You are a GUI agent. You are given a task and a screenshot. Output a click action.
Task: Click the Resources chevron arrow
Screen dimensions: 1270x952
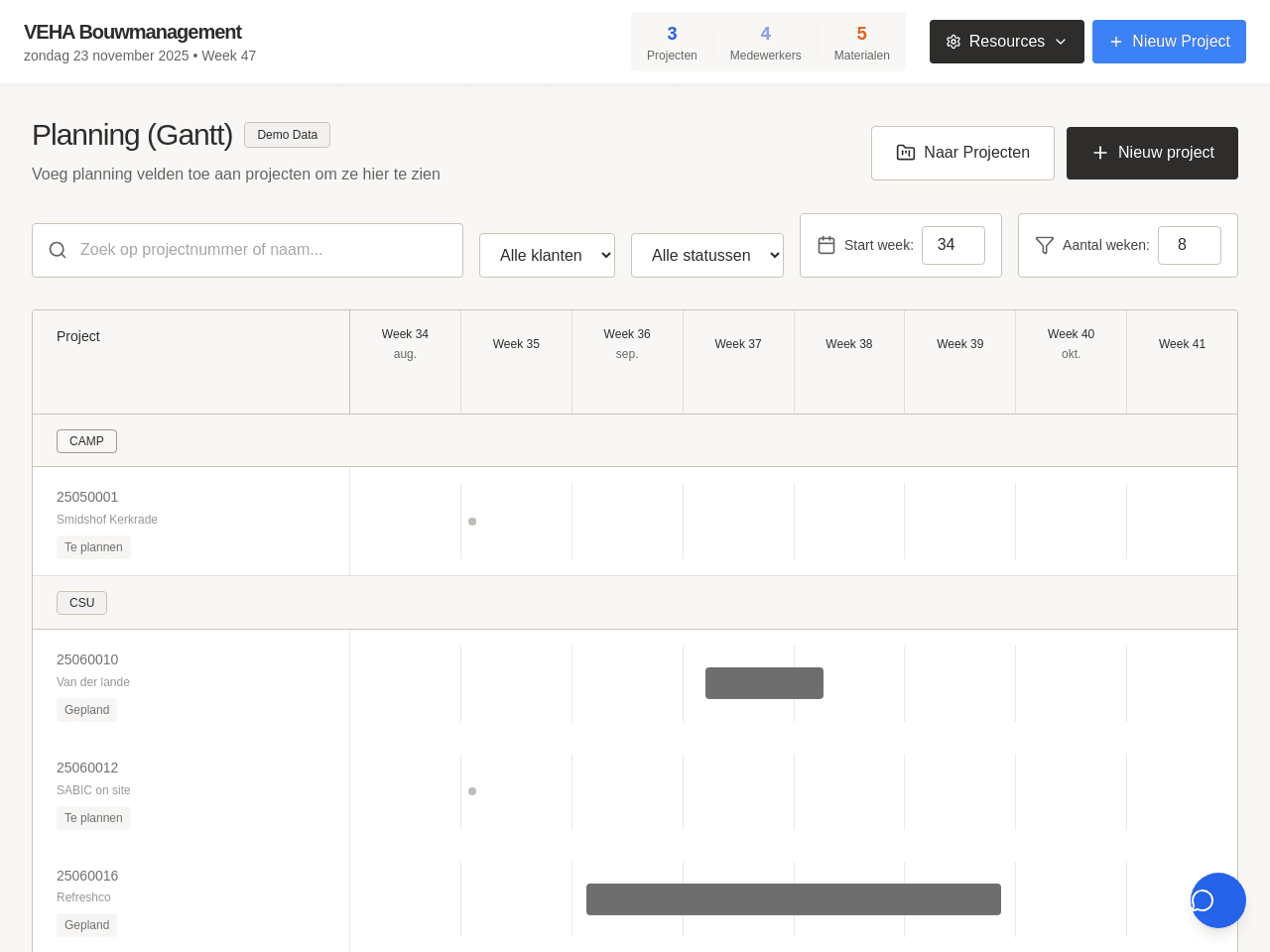pos(1061,42)
